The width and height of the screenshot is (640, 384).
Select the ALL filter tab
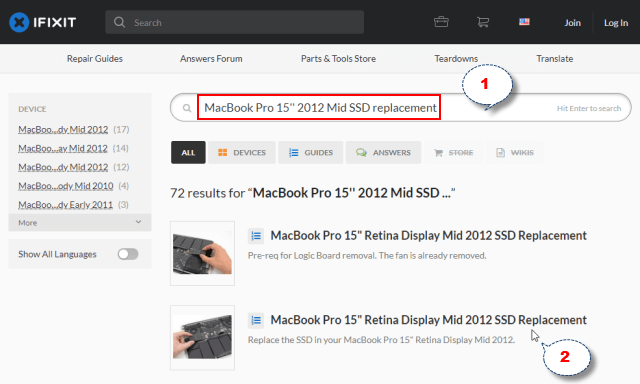click(188, 153)
